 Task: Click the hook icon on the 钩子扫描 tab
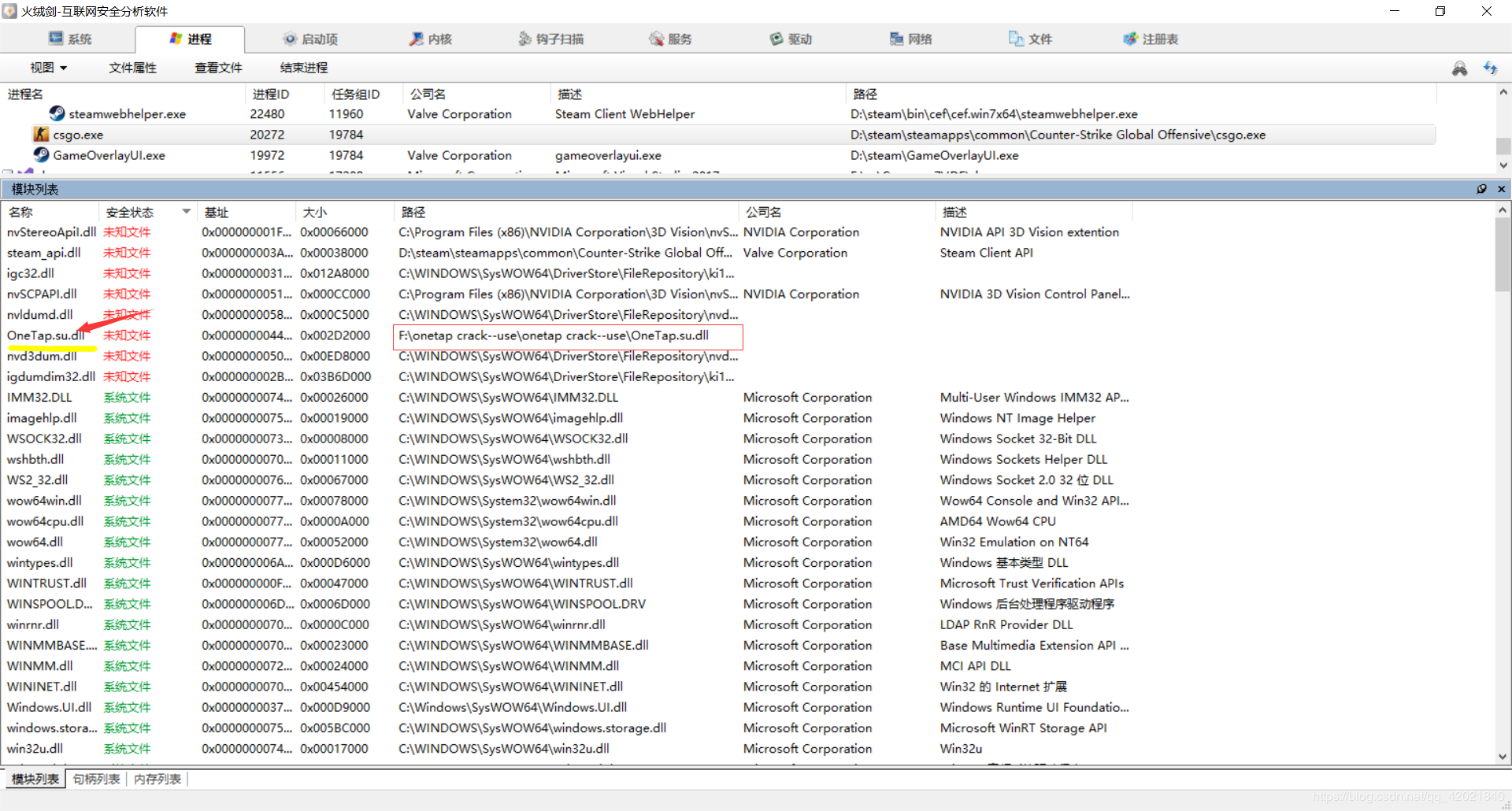[525, 39]
